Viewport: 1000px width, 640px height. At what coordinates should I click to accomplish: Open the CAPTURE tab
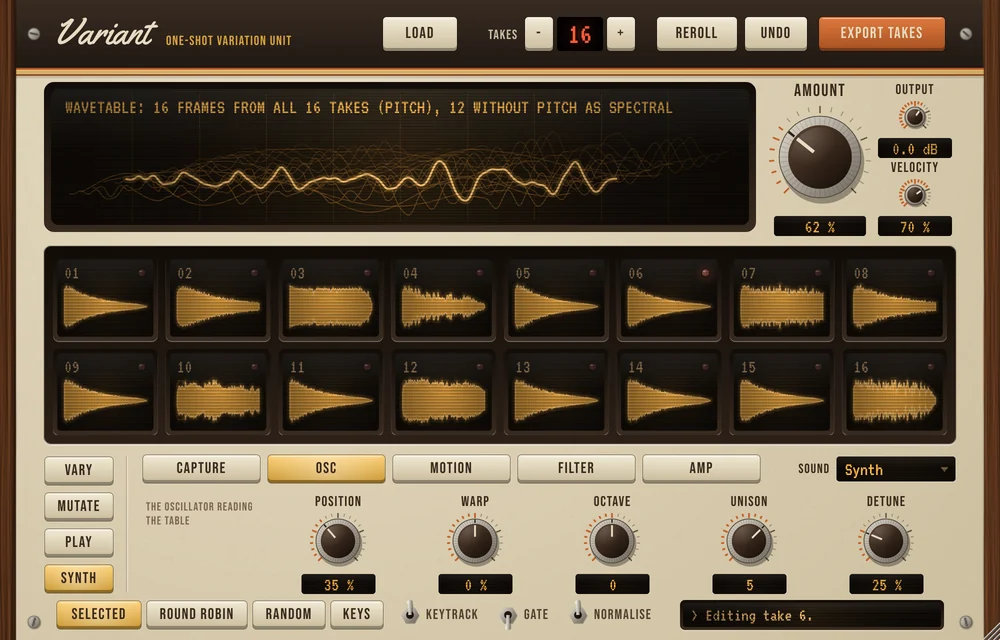point(201,468)
